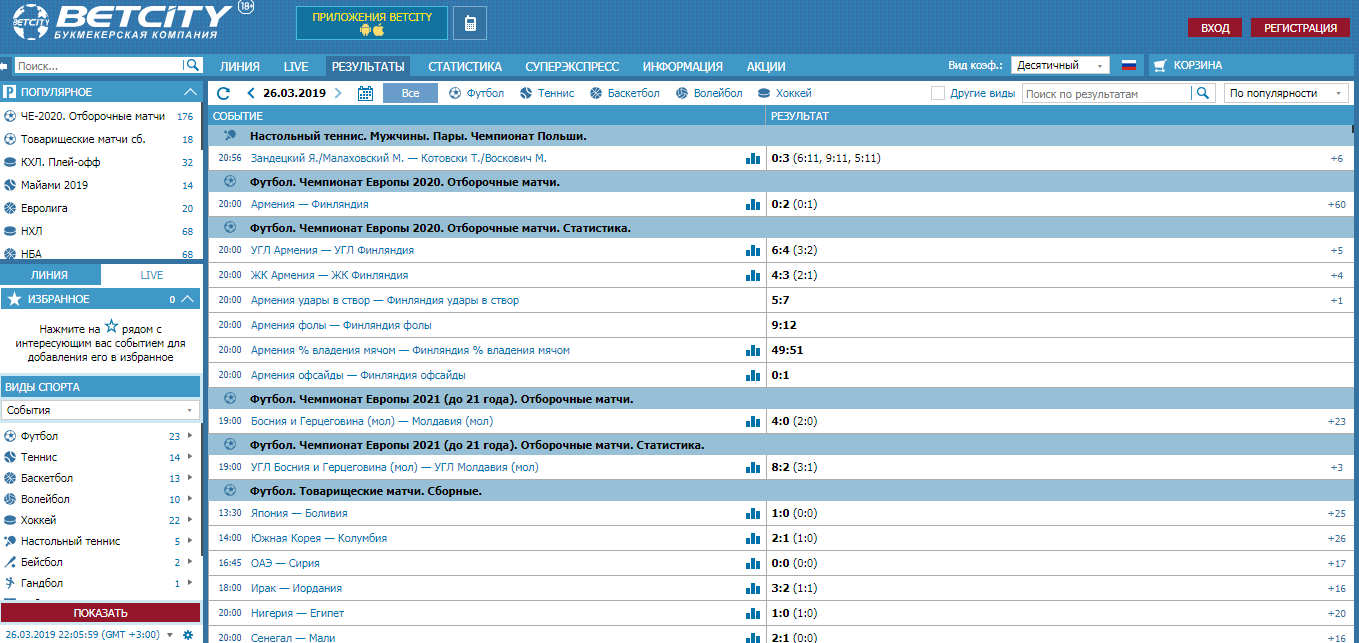
Task: Expand +23 details for Босния и Герцеговина match
Action: click(x=1336, y=421)
